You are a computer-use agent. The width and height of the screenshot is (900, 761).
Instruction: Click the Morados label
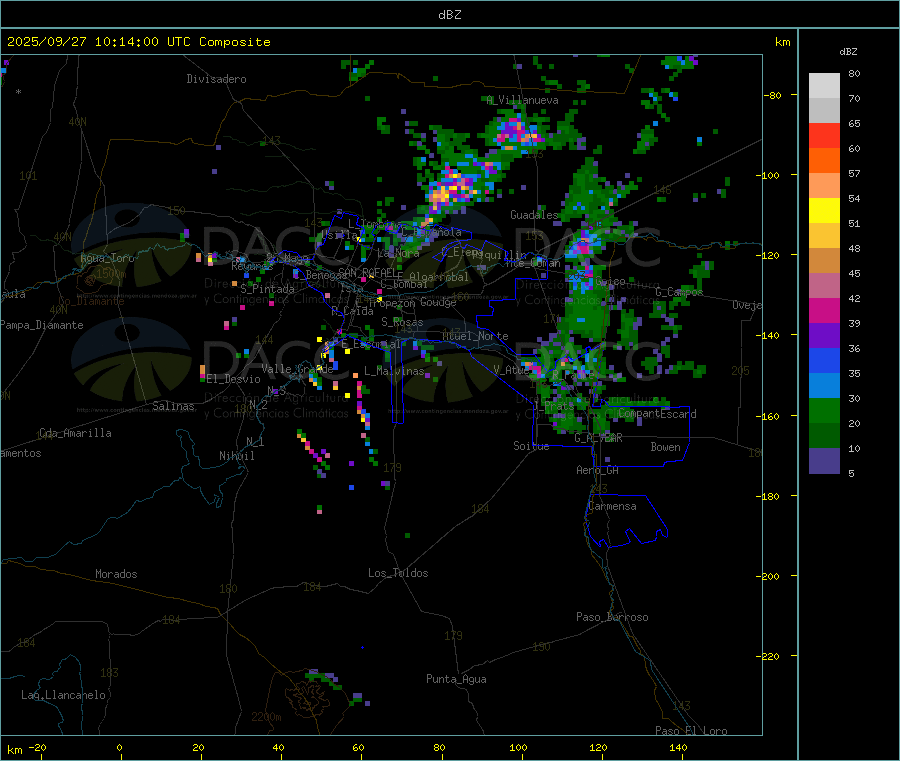click(116, 574)
